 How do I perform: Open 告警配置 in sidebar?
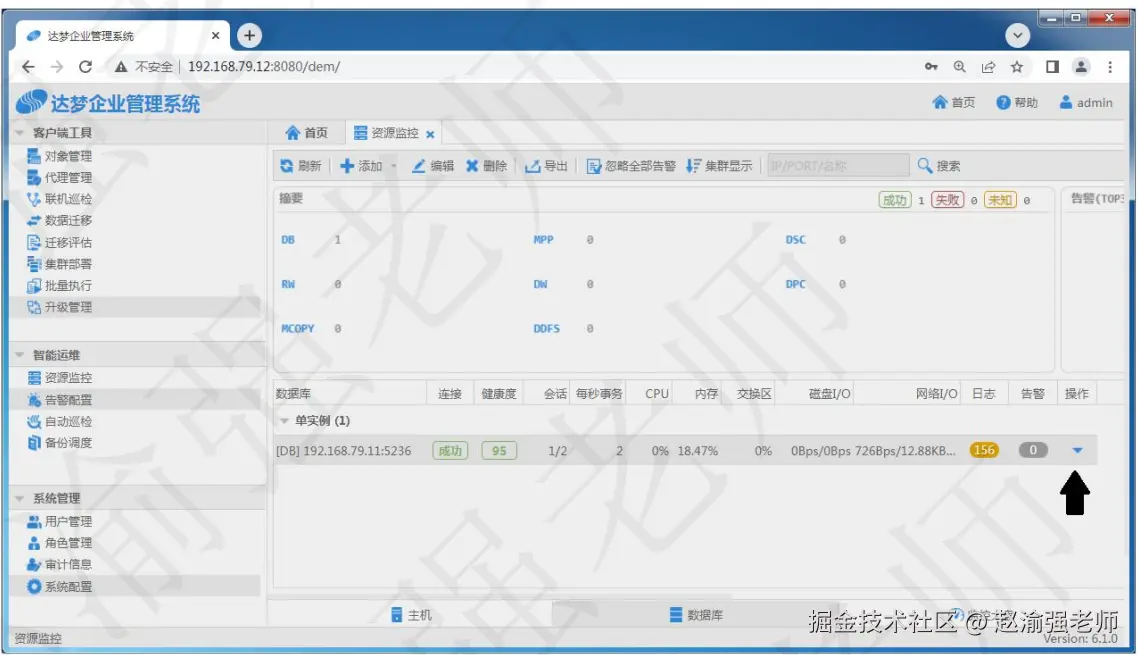(x=60, y=399)
